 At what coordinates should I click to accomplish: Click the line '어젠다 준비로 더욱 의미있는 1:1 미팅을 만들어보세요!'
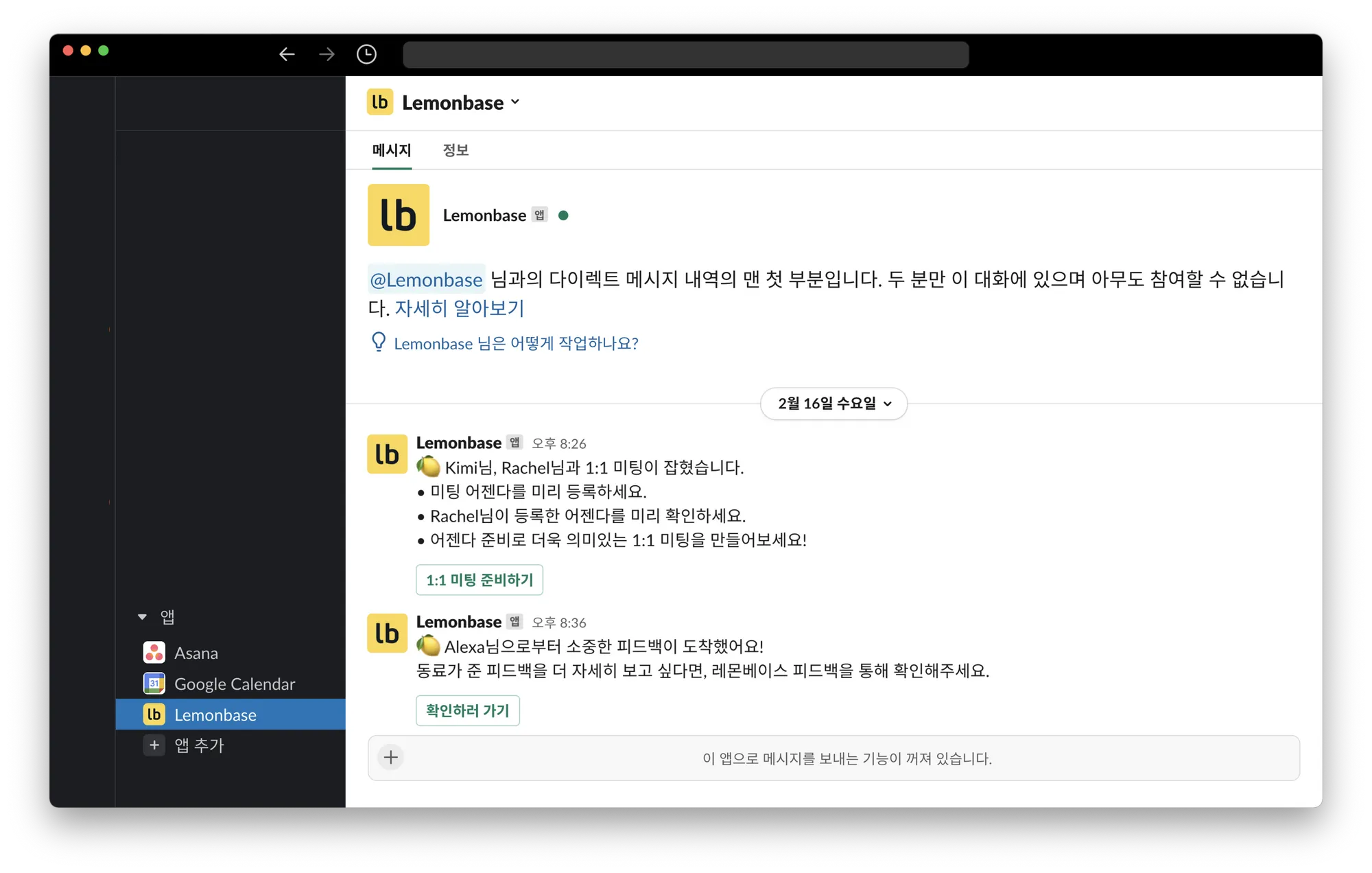618,540
